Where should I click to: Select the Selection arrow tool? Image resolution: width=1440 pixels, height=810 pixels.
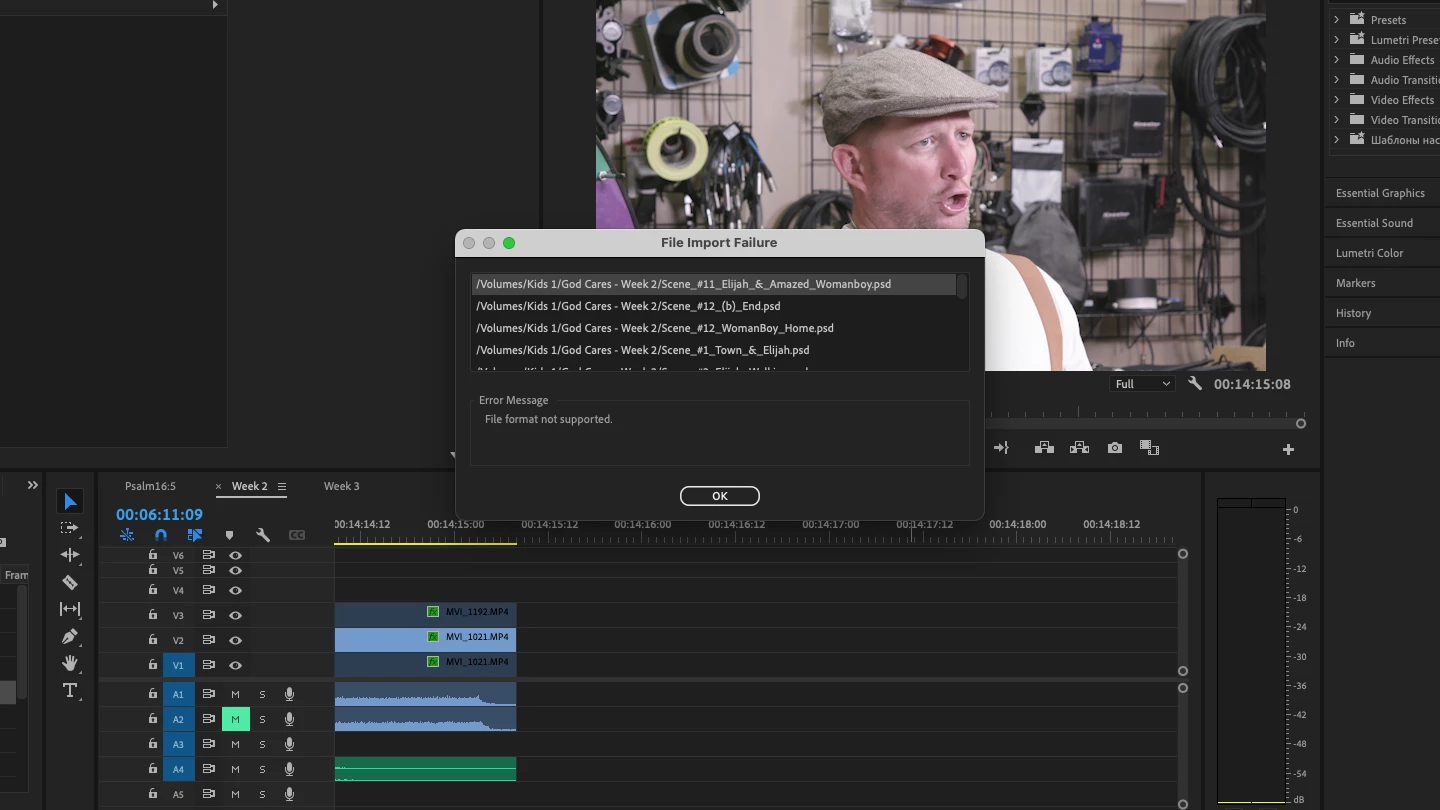point(70,501)
